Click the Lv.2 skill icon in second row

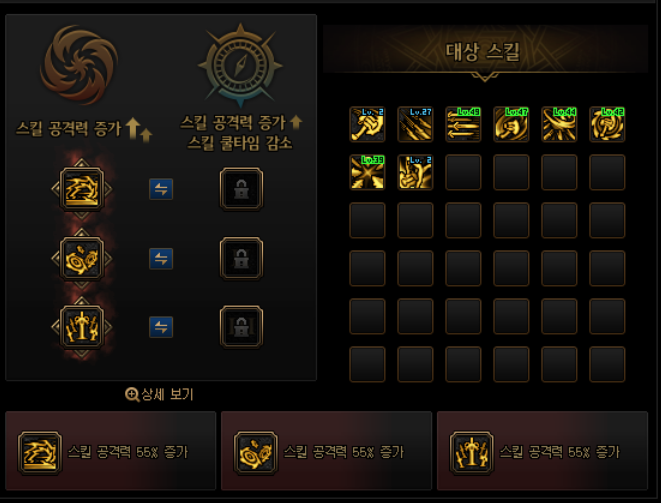point(415,172)
